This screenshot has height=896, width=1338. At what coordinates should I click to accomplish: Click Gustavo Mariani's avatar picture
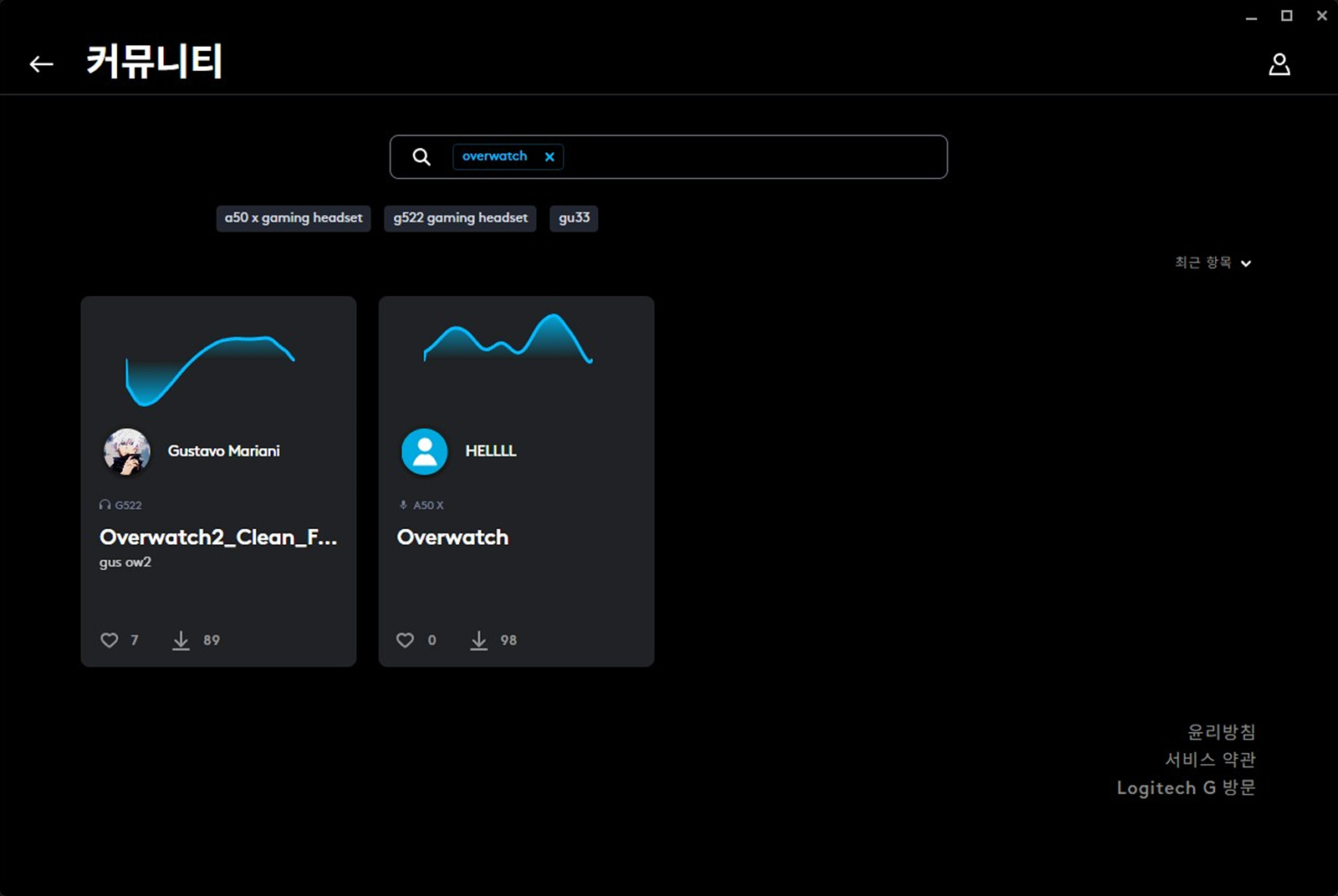click(x=127, y=451)
